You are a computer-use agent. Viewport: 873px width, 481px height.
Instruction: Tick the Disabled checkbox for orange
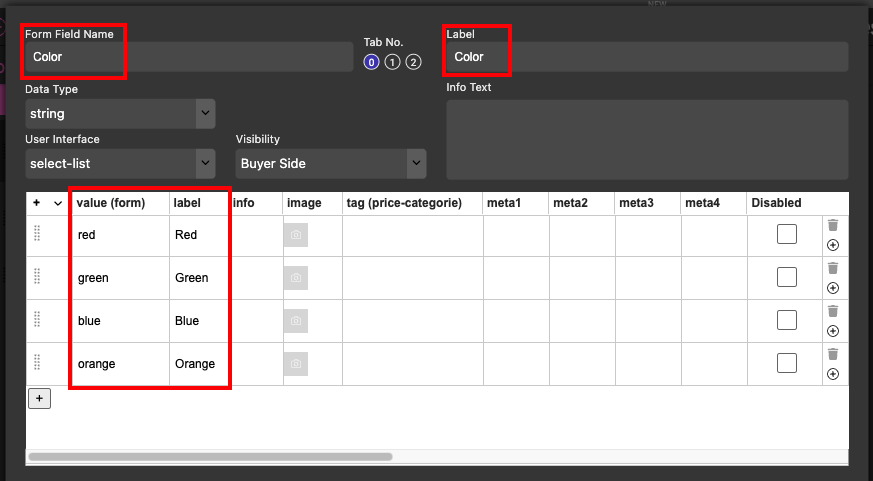pyautogui.click(x=787, y=363)
